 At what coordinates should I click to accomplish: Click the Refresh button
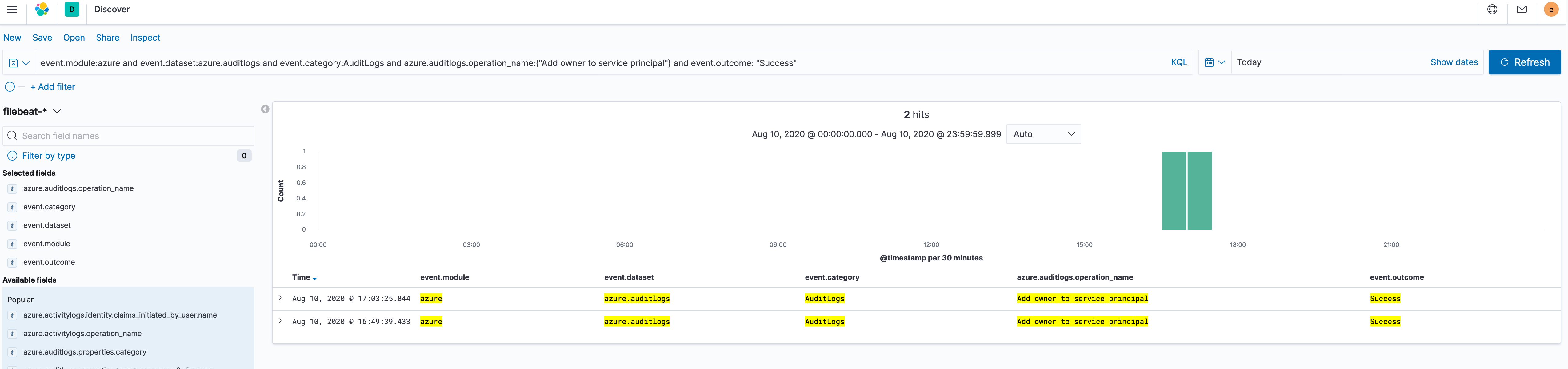(x=1524, y=62)
